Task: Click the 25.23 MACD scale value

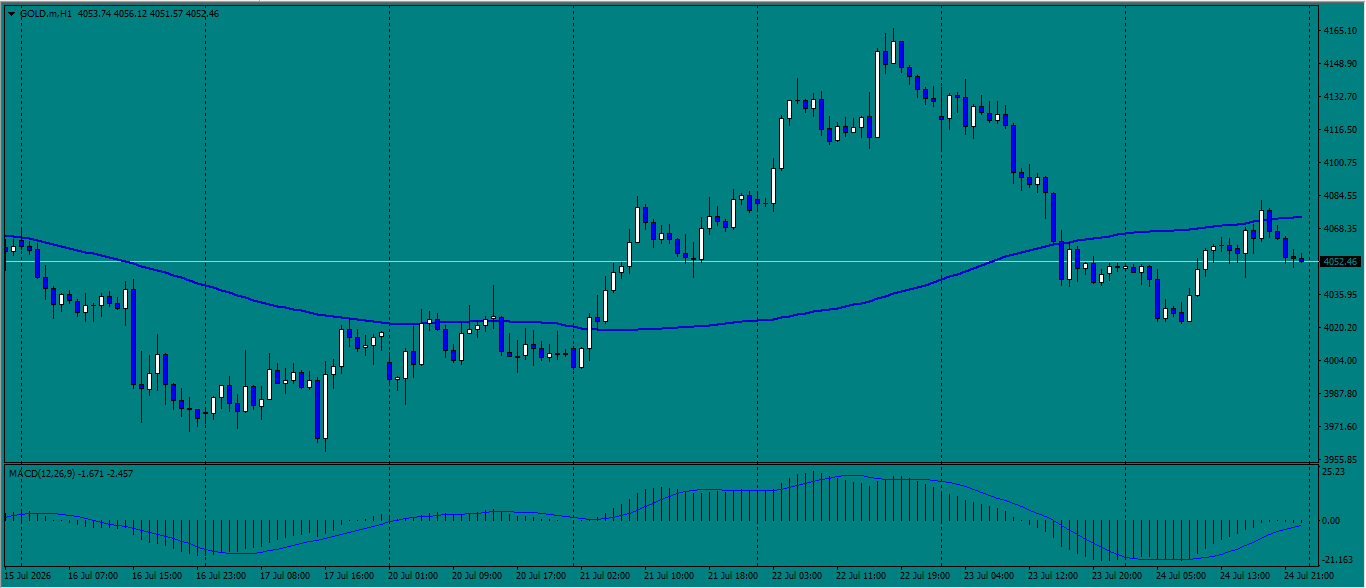Action: 1333,471
